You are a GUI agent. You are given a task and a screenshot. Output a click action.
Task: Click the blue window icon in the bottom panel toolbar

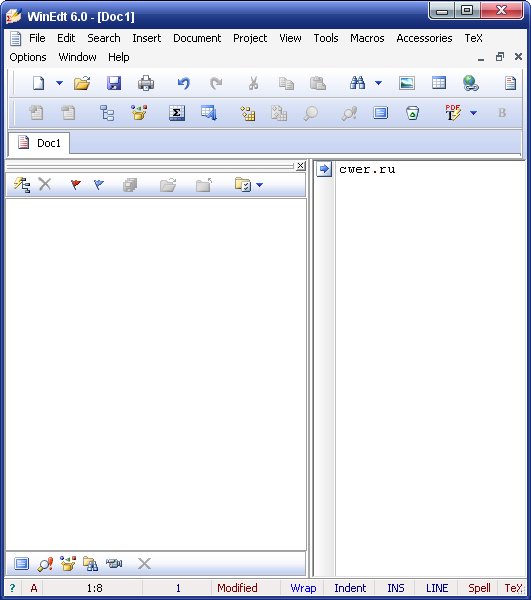(21, 563)
